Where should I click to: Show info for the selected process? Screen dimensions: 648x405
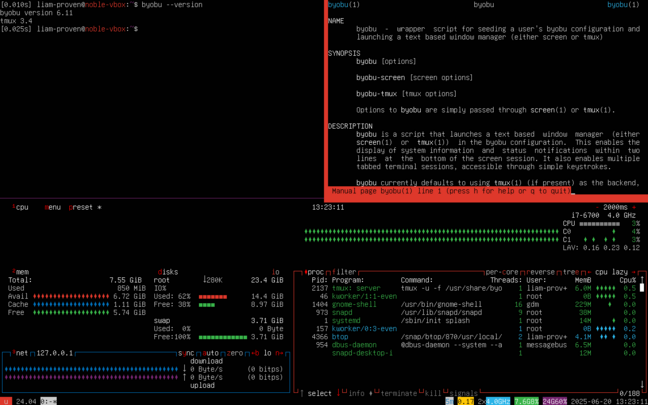click(355, 393)
